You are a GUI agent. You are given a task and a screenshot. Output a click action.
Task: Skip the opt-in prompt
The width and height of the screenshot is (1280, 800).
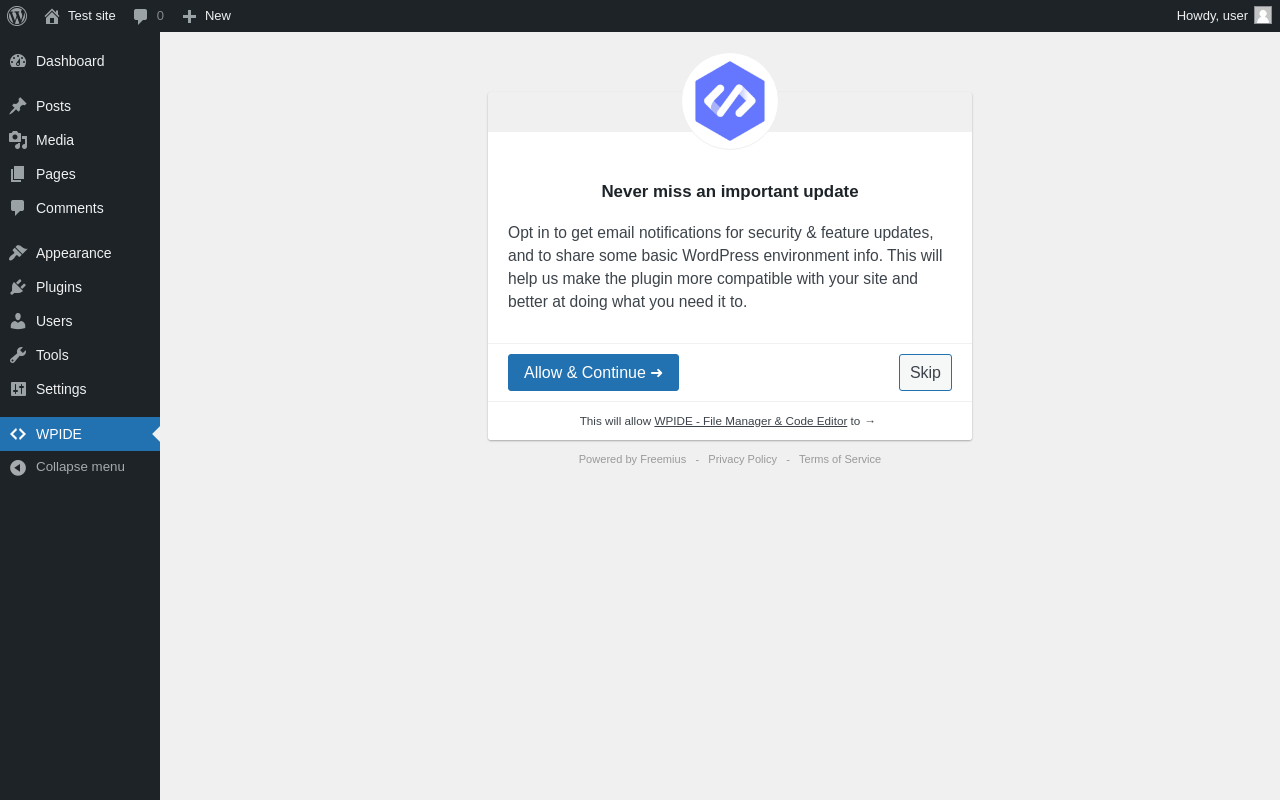tap(925, 372)
